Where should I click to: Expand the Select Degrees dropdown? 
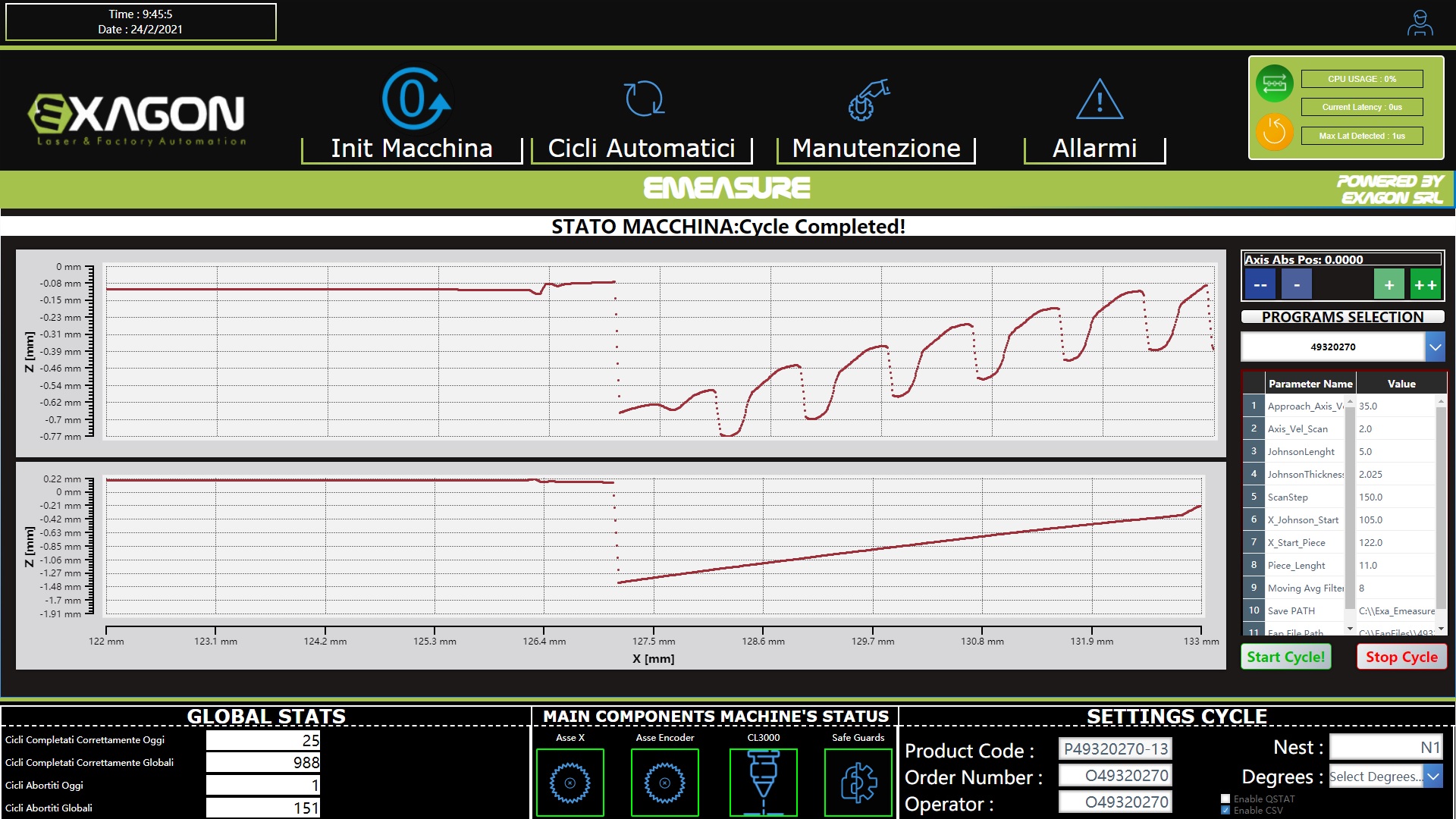(1432, 776)
